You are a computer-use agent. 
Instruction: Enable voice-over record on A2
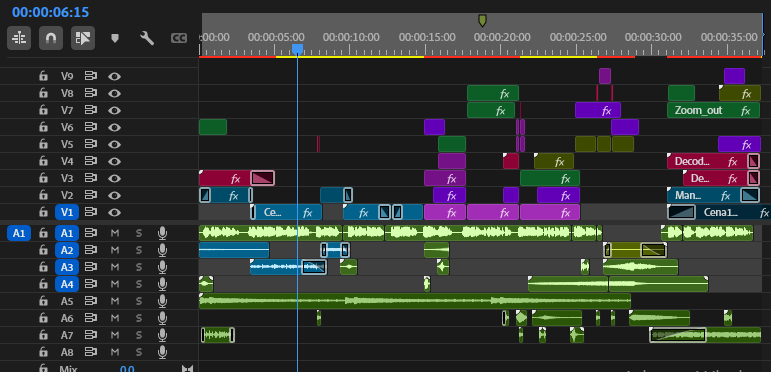tap(162, 251)
